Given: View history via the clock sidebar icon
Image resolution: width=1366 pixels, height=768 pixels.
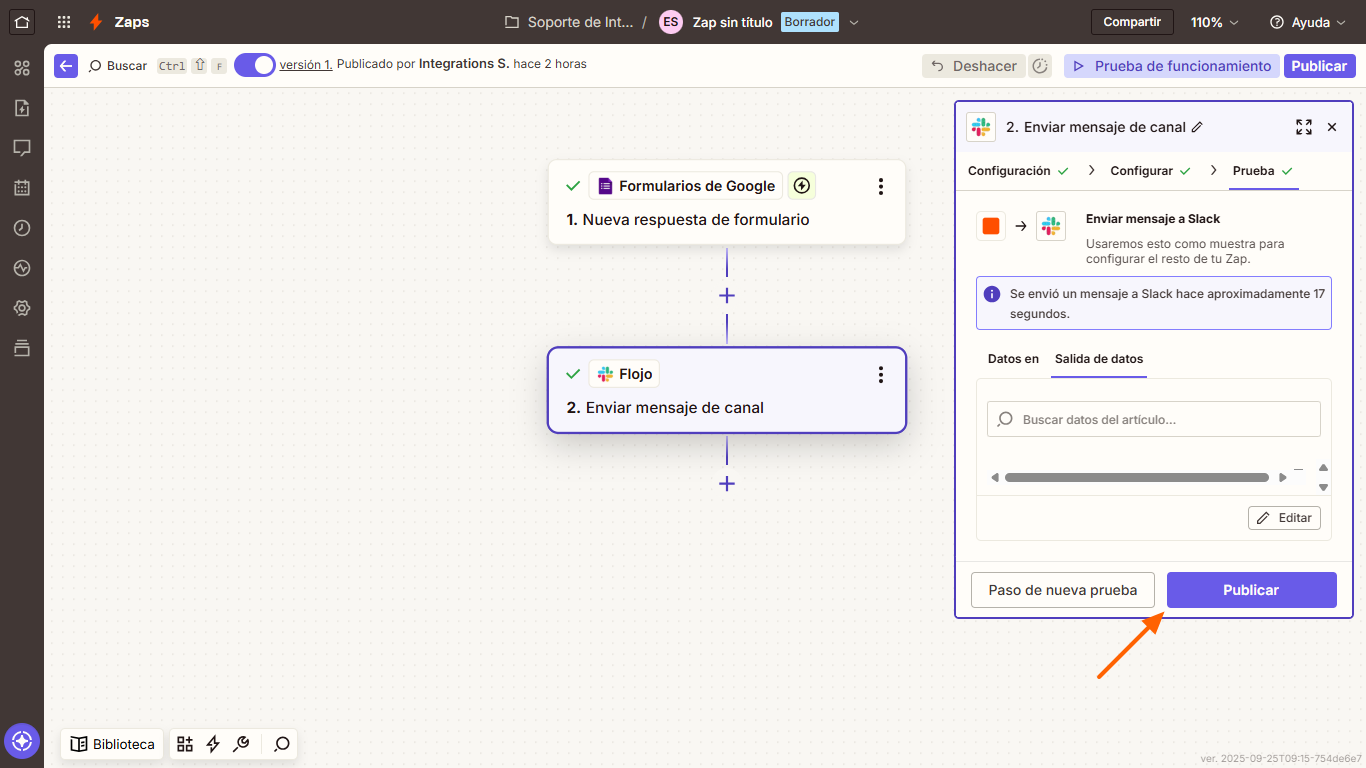Looking at the screenshot, I should click(22, 228).
